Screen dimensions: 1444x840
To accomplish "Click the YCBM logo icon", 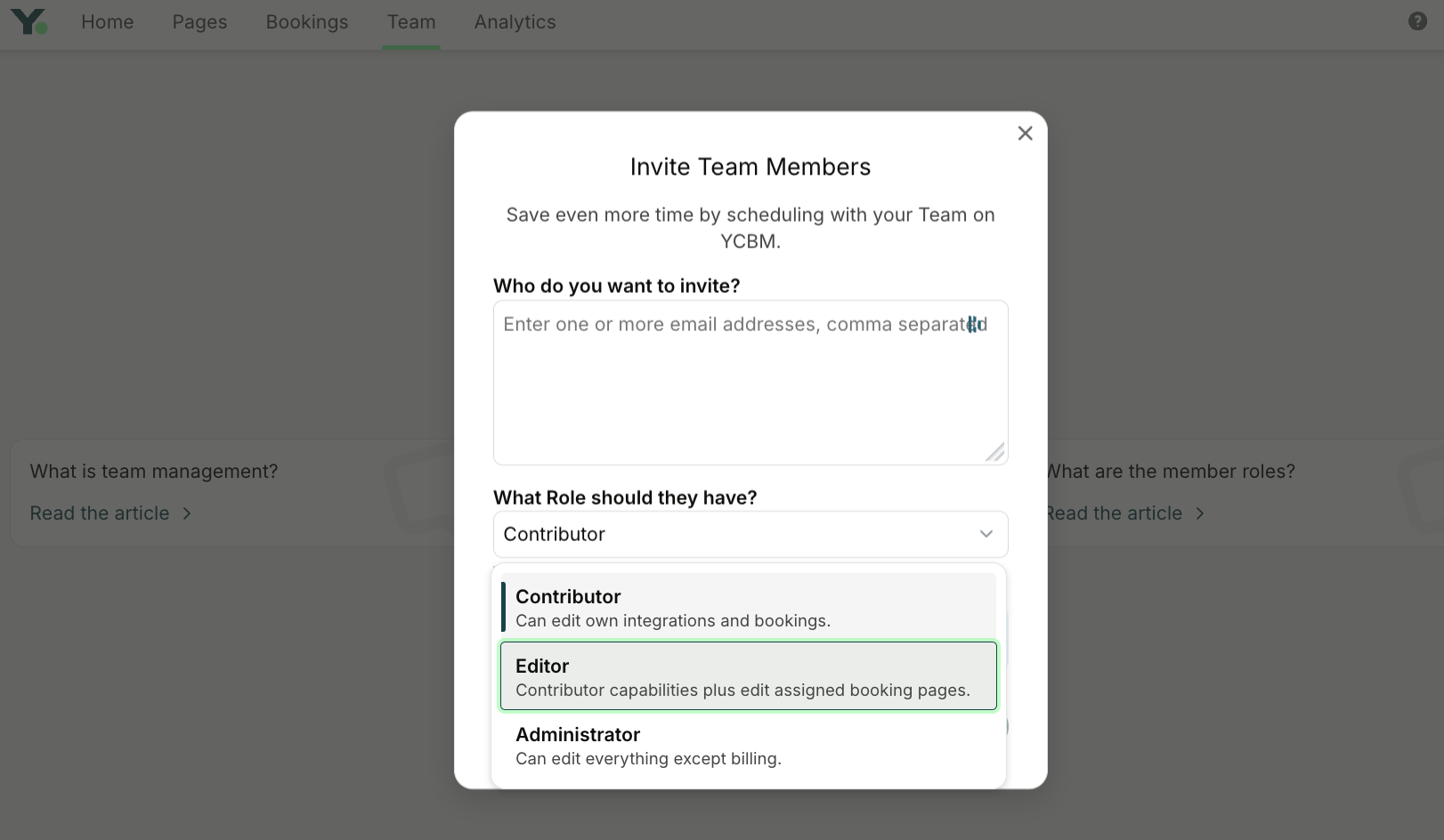I will tap(29, 21).
